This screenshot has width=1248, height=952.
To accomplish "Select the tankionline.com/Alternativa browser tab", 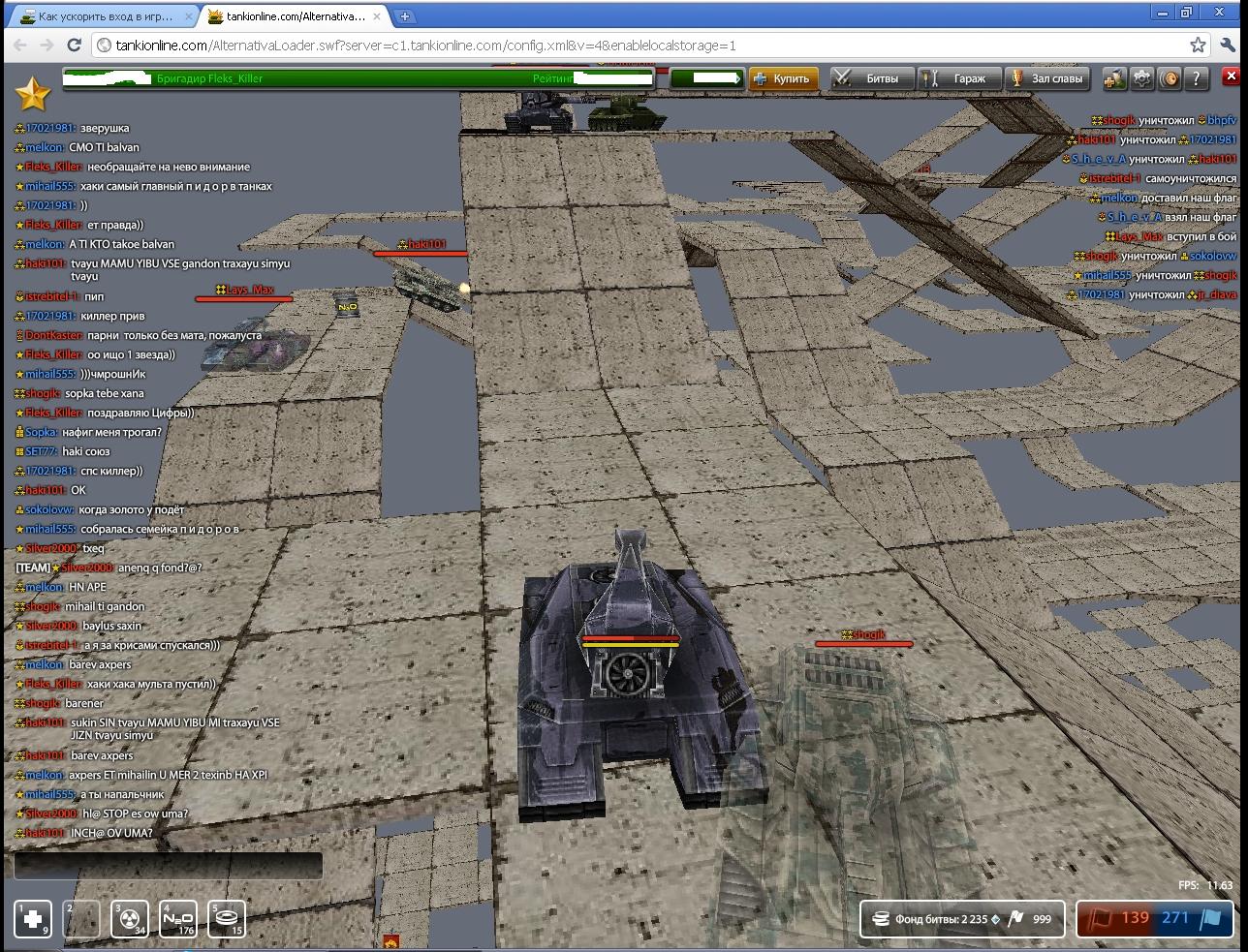I will click(296, 15).
